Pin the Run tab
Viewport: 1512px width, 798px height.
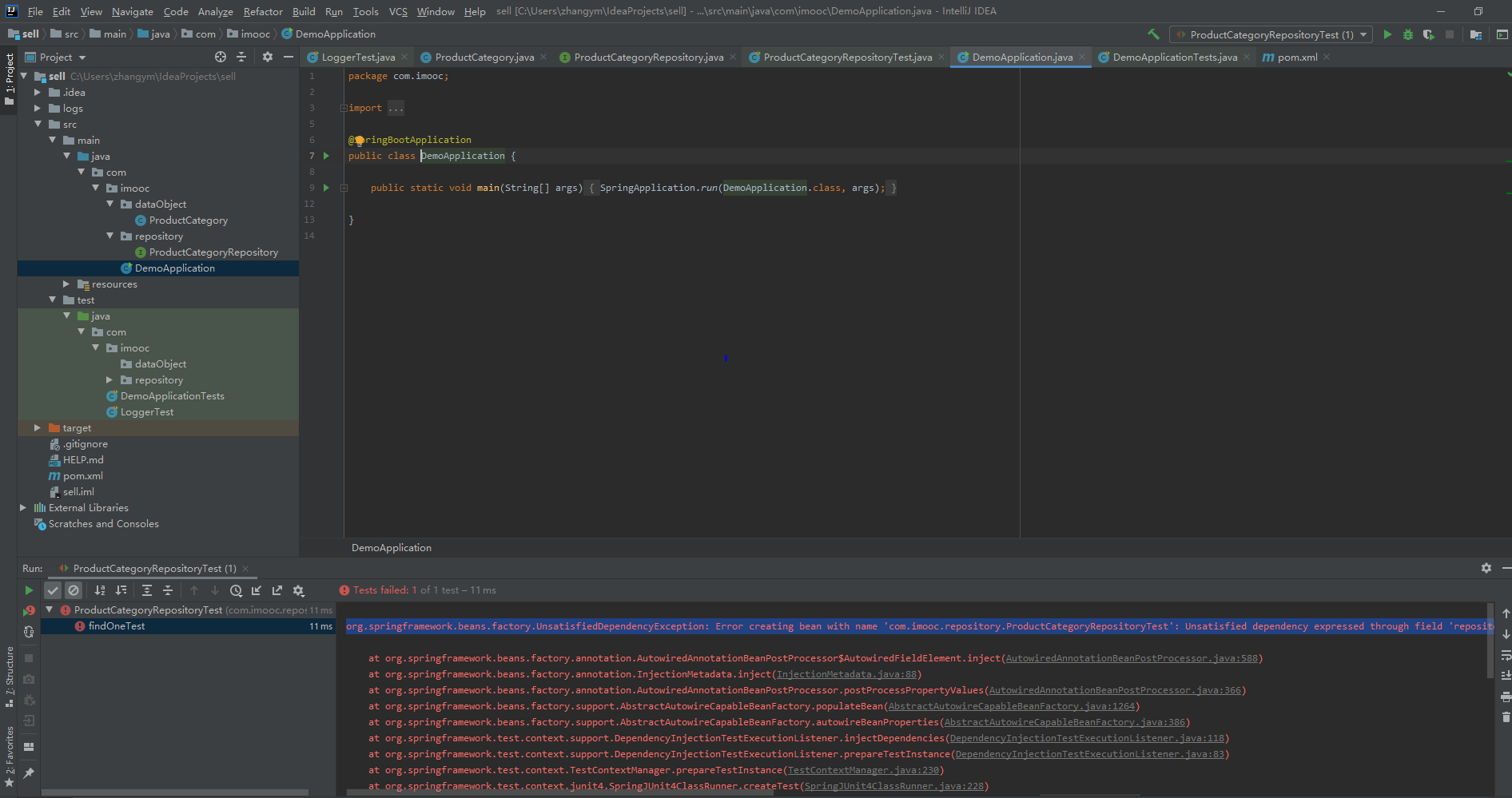29,773
